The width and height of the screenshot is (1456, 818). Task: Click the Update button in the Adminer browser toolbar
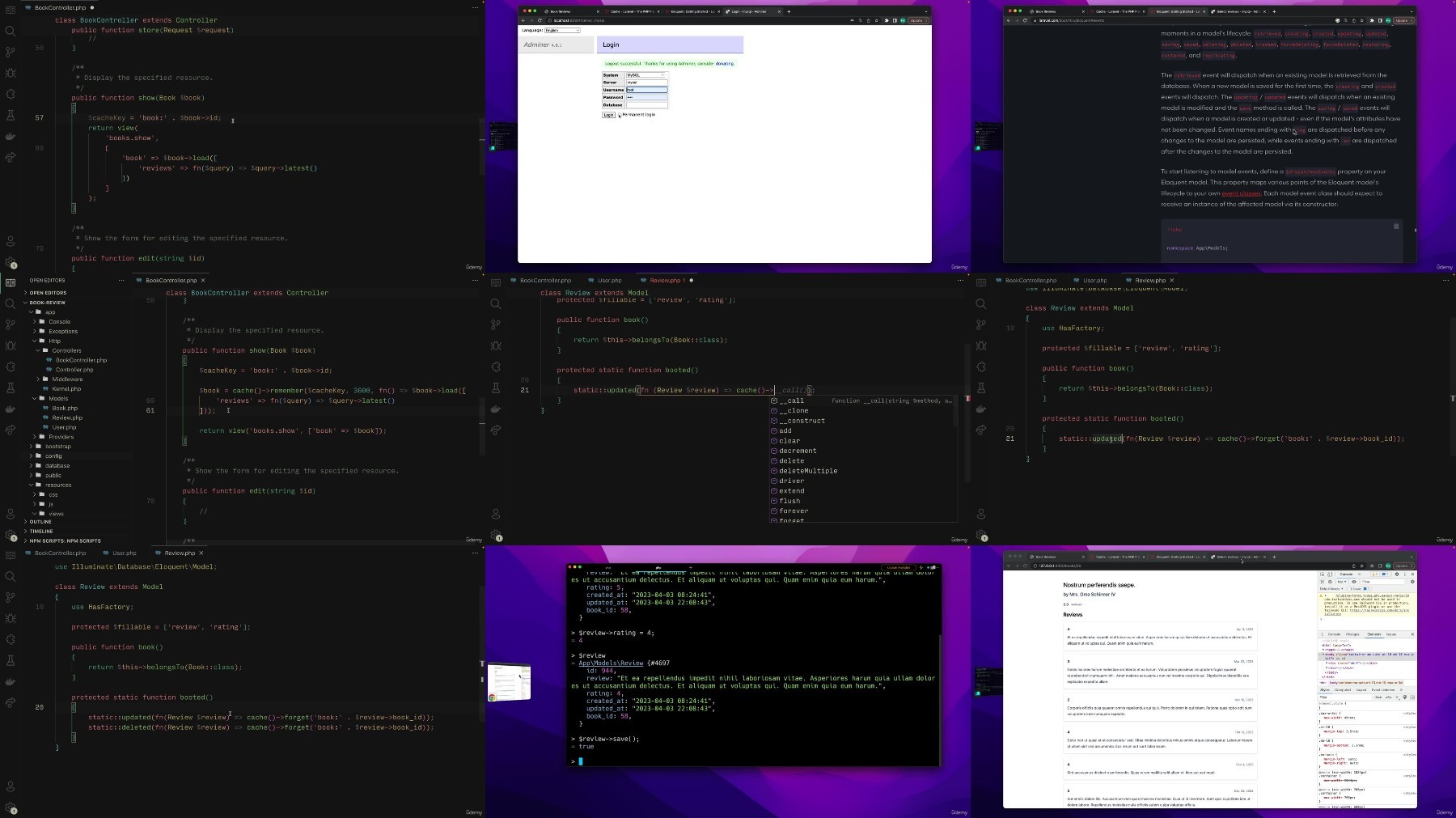918,20
